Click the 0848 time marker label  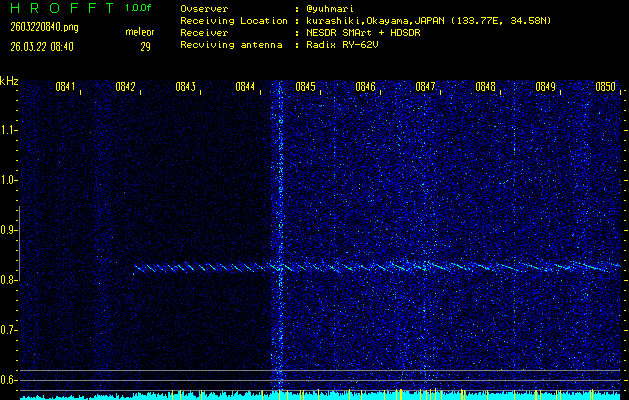[x=485, y=87]
